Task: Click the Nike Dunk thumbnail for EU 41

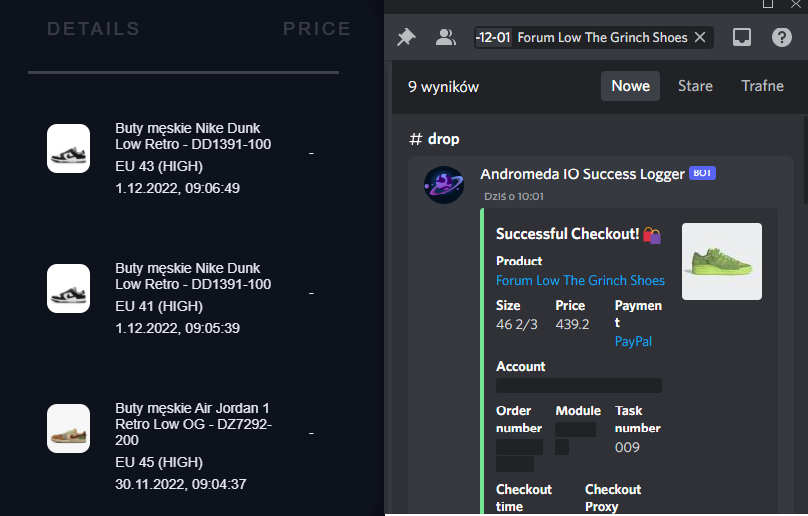Action: coord(69,289)
